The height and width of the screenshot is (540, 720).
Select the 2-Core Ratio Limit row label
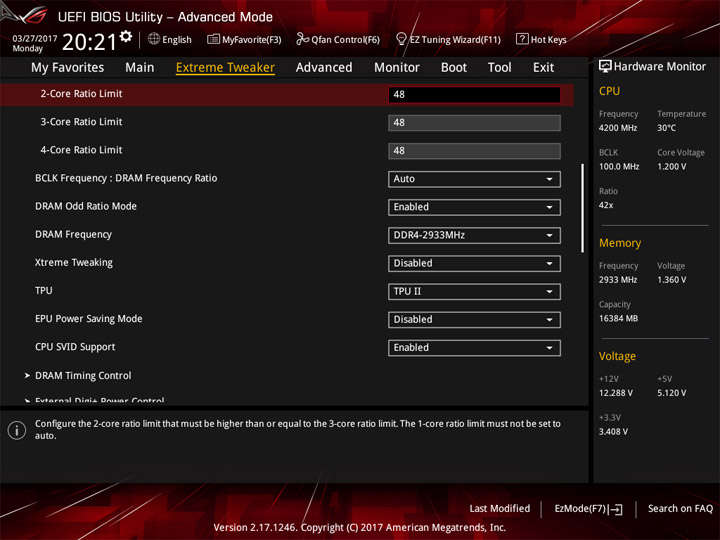[81, 94]
